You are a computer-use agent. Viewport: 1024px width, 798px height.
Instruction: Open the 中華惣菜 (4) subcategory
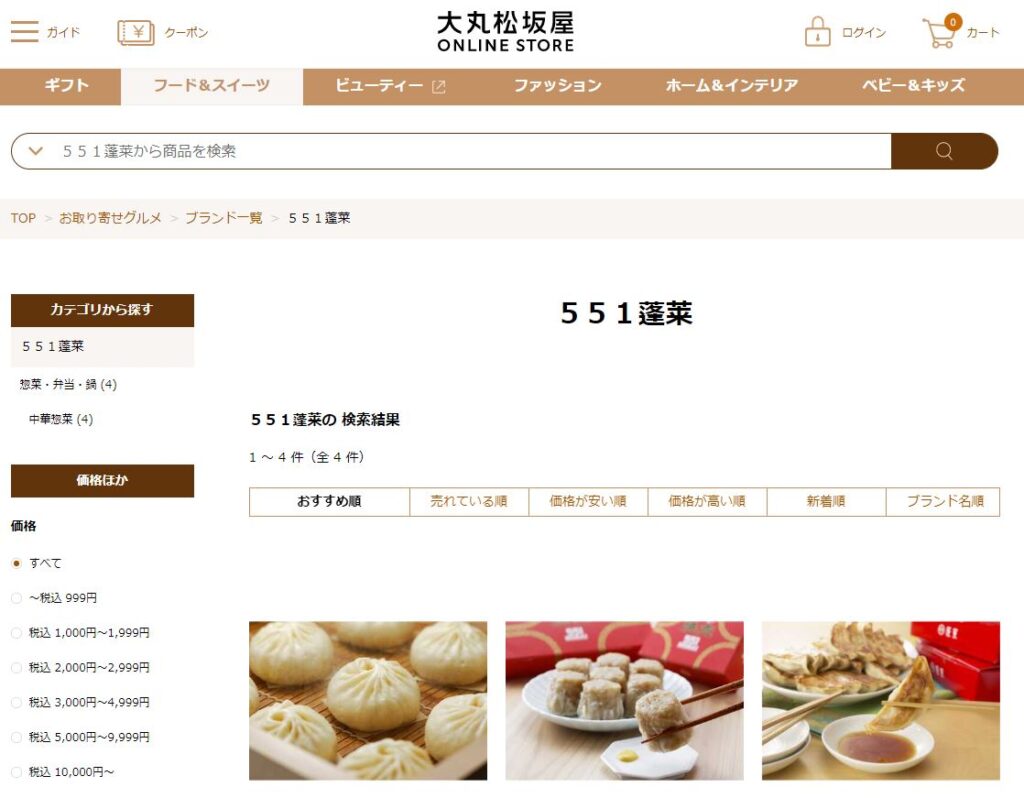tap(61, 419)
